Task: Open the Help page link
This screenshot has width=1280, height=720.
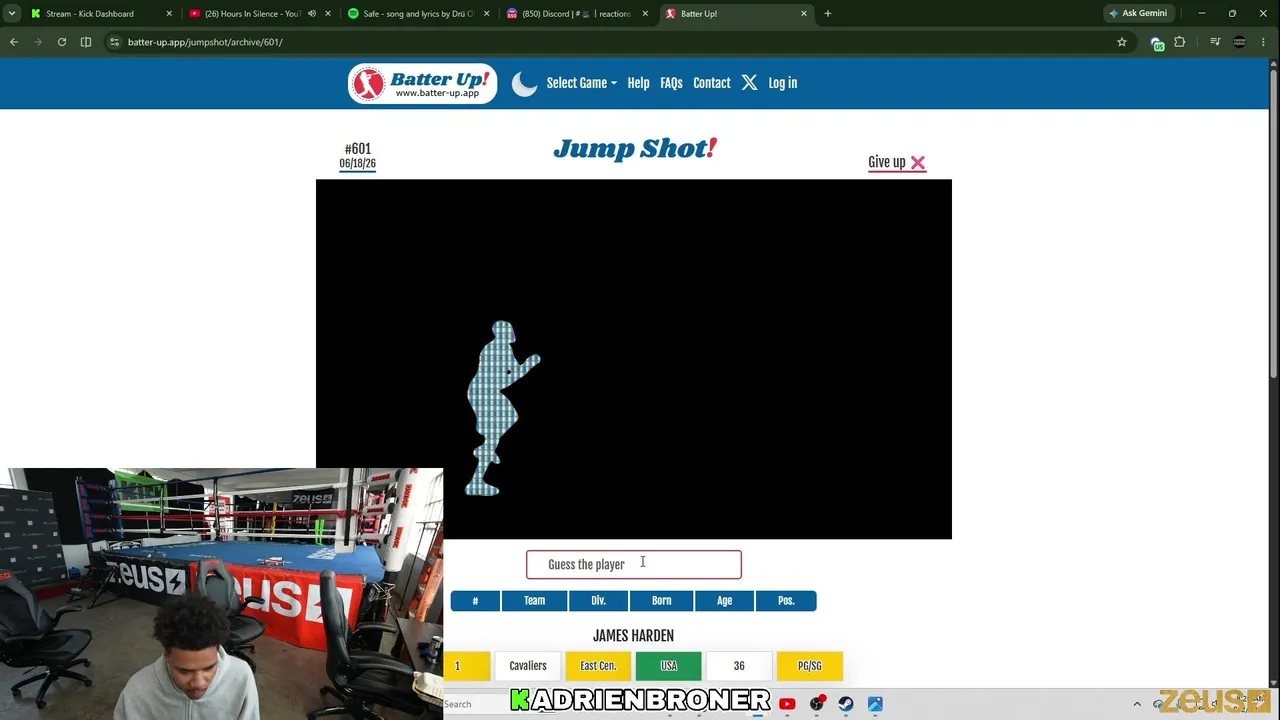Action: pos(638,83)
